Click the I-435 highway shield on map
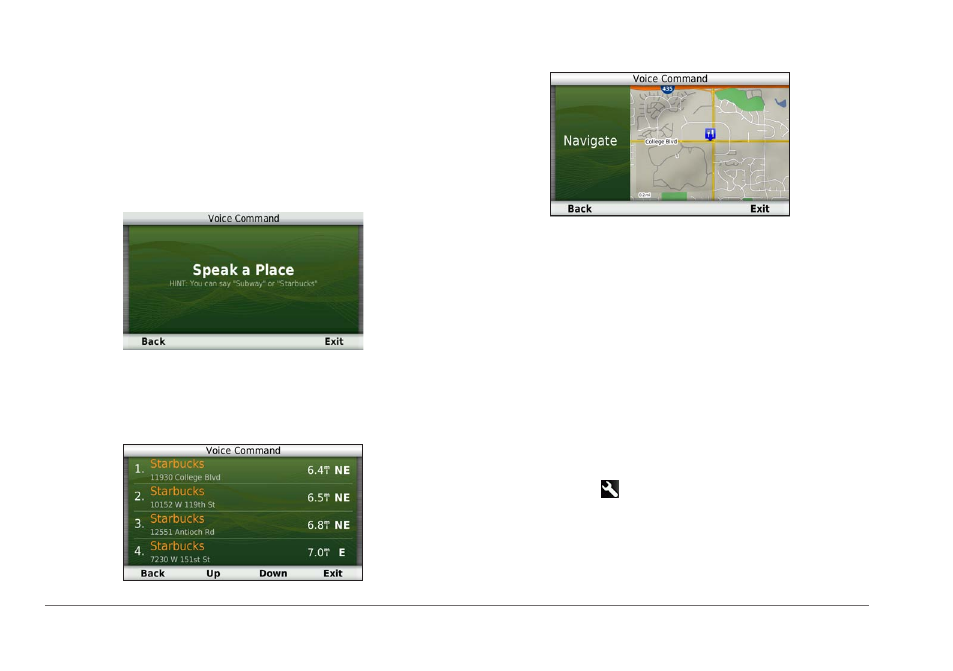The image size is (953, 671). coord(667,89)
